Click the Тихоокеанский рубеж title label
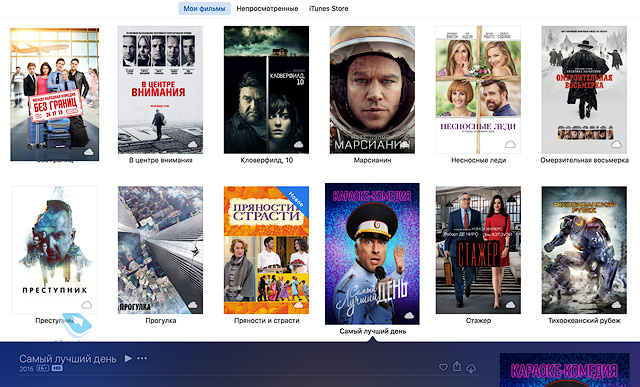The image size is (640, 387). point(584,320)
